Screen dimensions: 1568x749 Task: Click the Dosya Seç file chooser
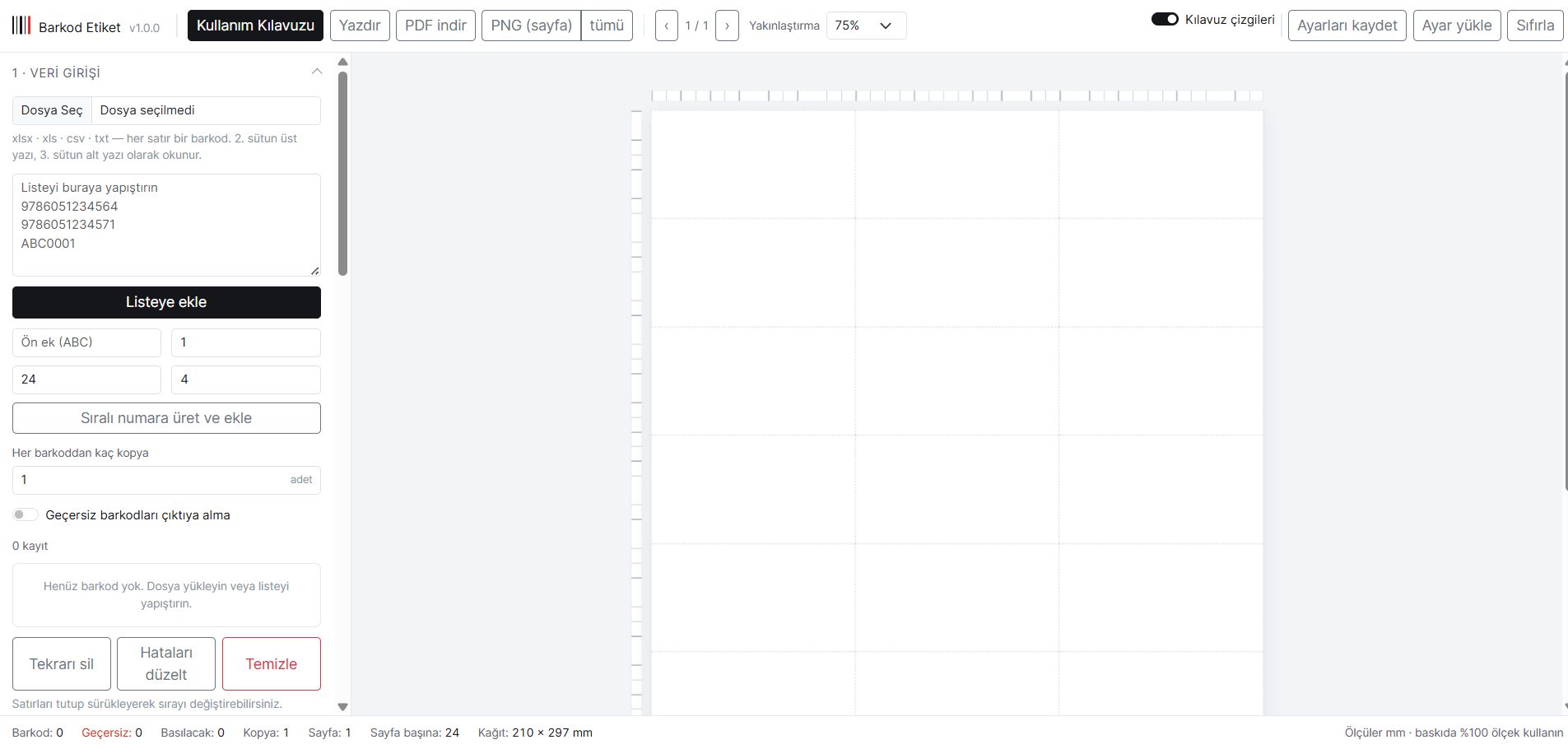coord(52,110)
